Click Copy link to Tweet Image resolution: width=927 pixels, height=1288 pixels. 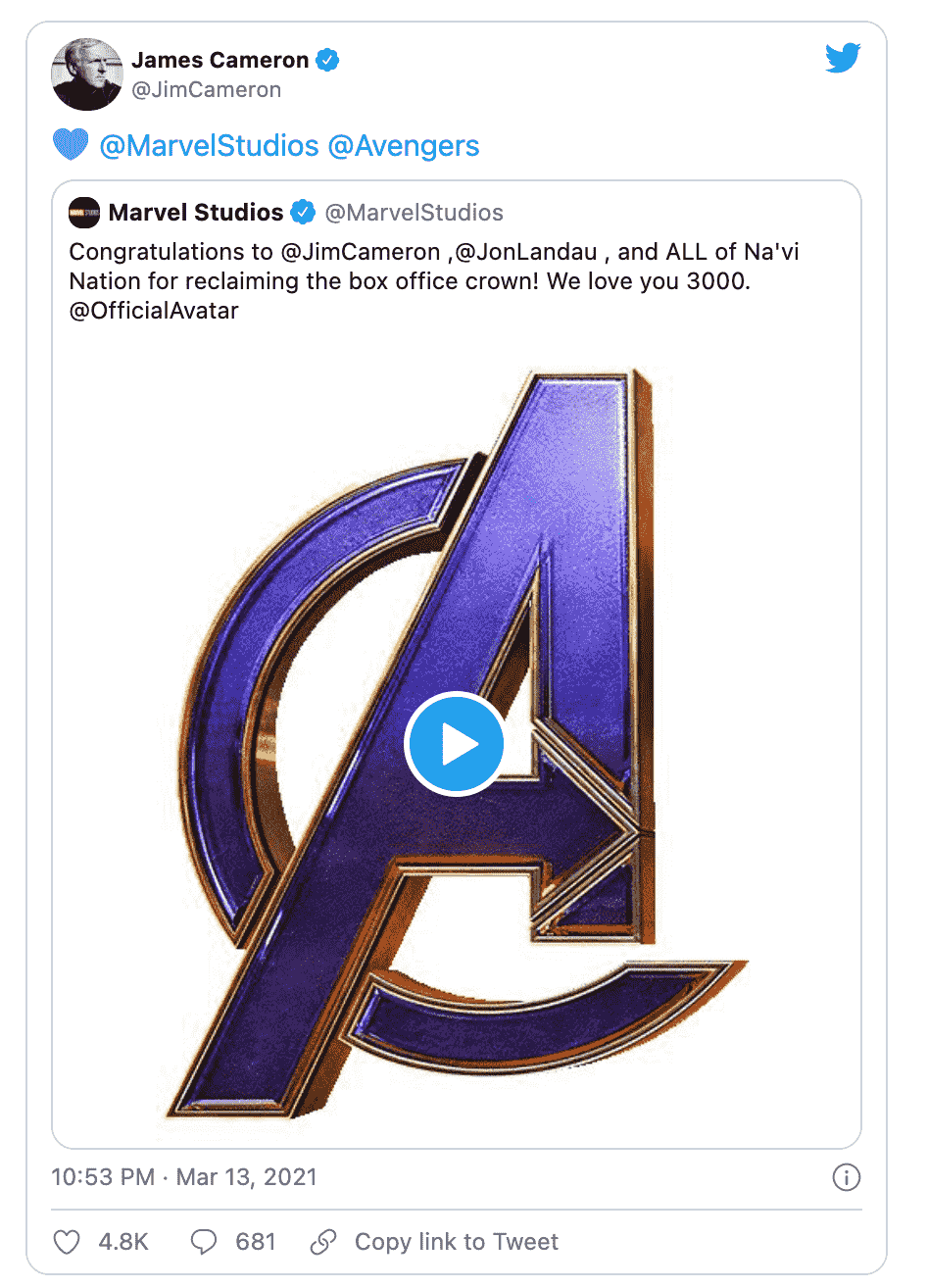456,1242
